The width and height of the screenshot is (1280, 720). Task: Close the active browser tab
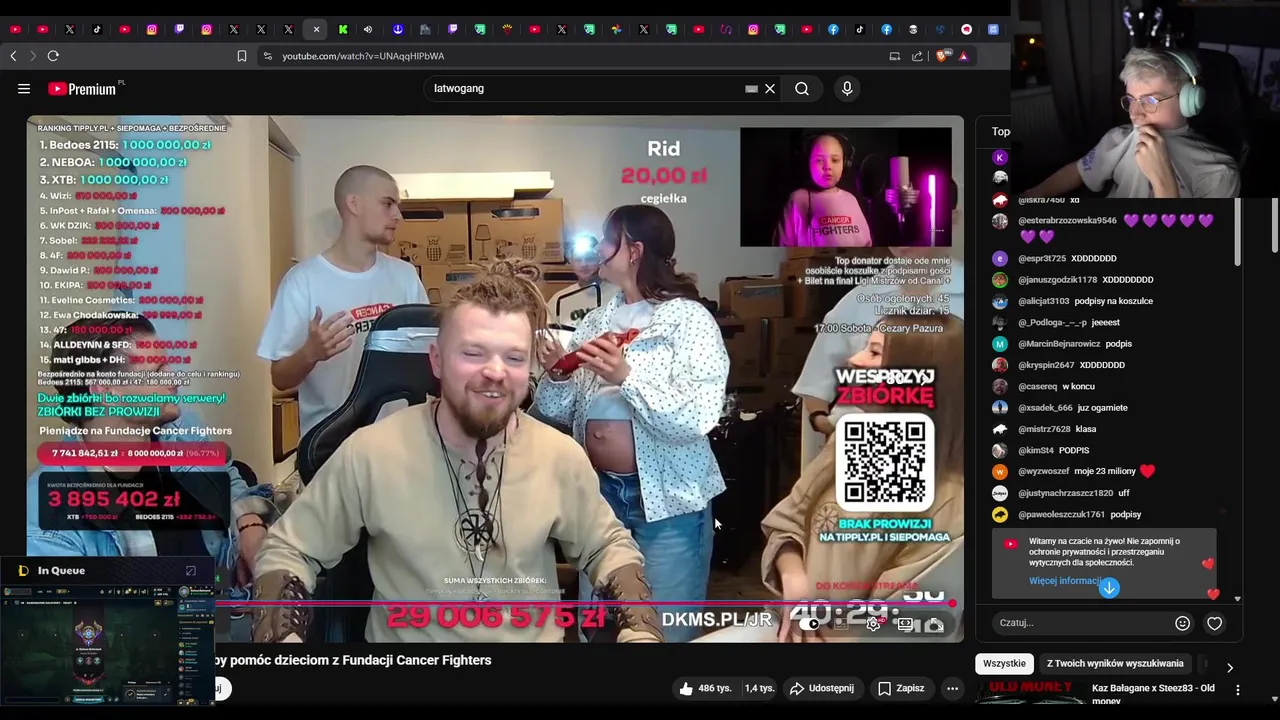click(316, 30)
